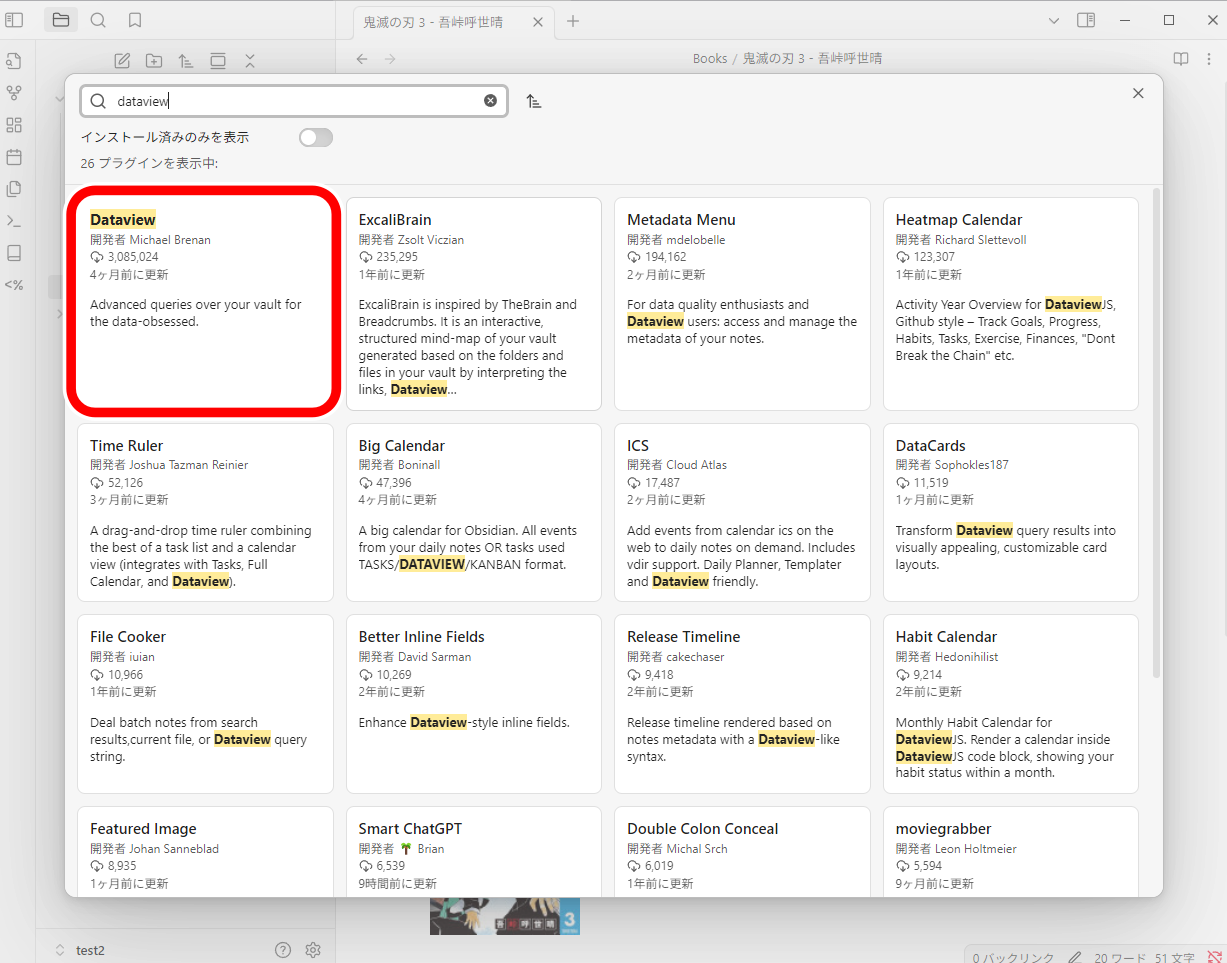View the Habit Calendar plugin
The width and height of the screenshot is (1227, 963).
point(1011,704)
